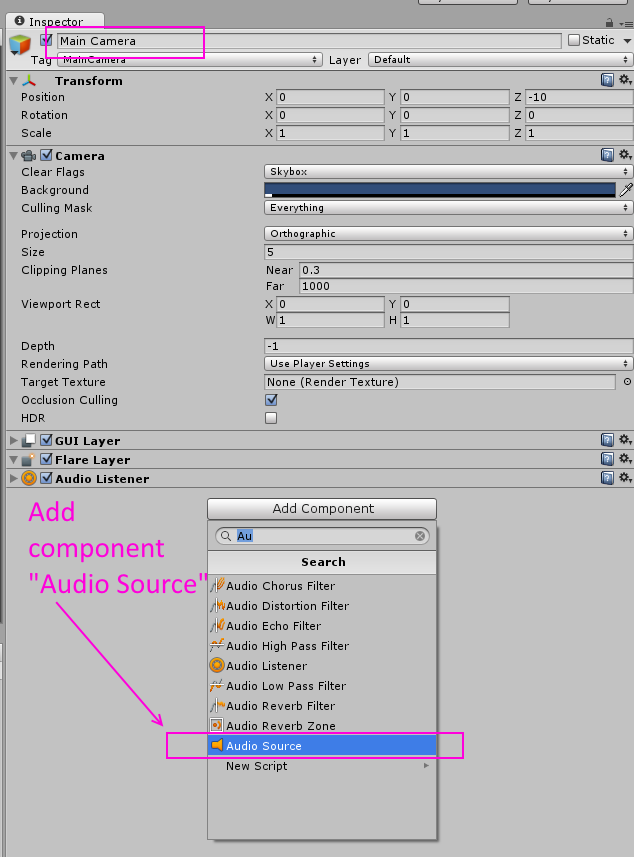This screenshot has height=857, width=634.
Task: Toggle the Main Camera active checkbox
Action: pos(46,40)
